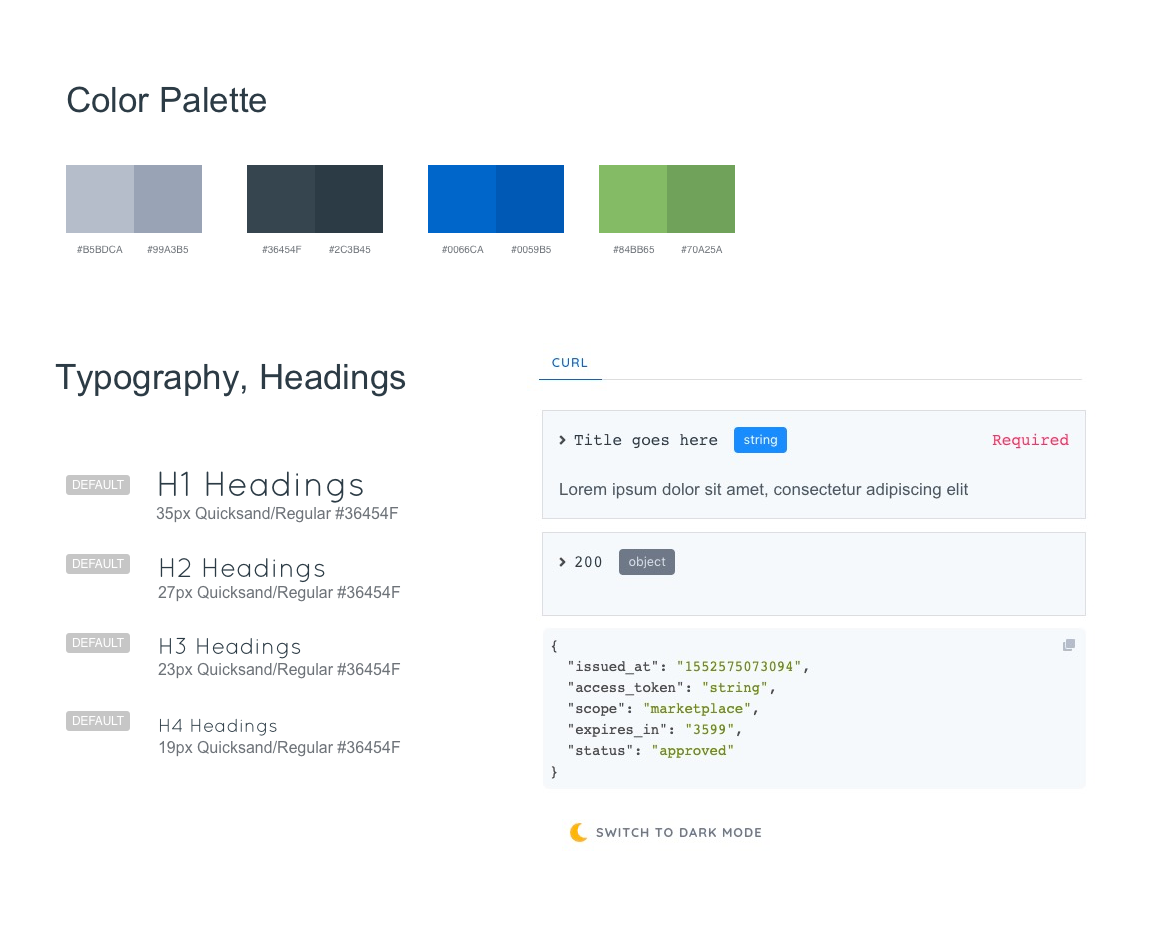Viewport: 1166px width, 937px height.
Task: Pick the #99A3B5 gray swatch
Action: pos(168,199)
